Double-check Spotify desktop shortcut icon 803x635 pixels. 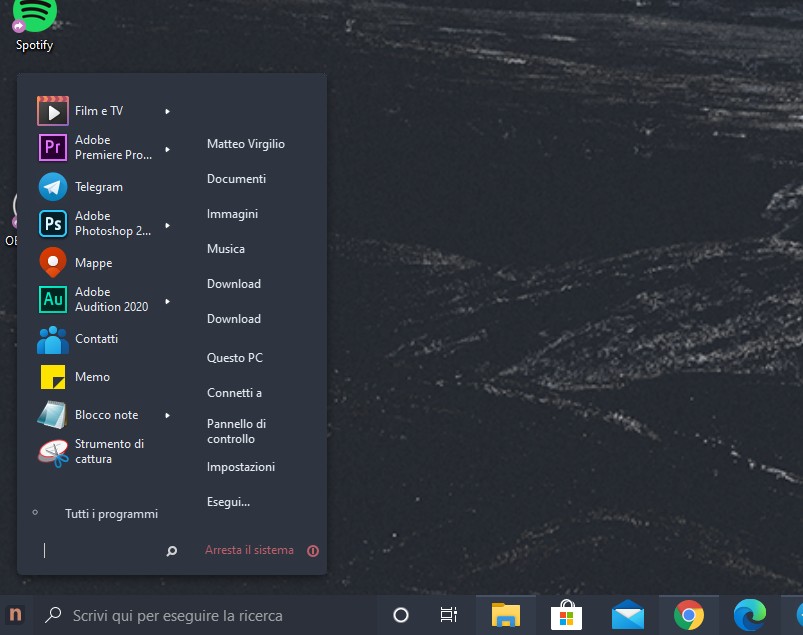pyautogui.click(x=34, y=17)
